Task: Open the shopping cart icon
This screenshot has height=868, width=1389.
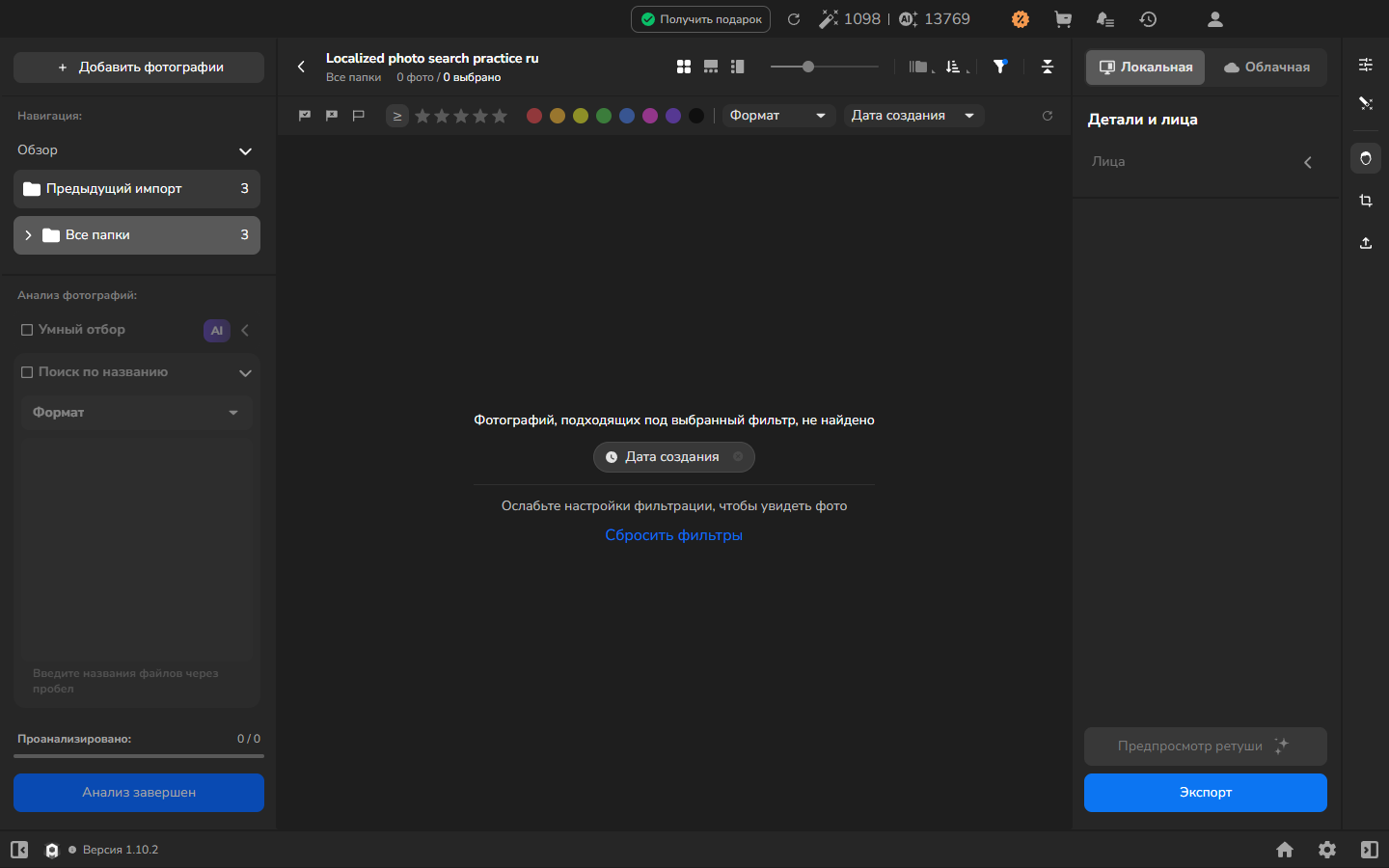Action: [x=1063, y=19]
